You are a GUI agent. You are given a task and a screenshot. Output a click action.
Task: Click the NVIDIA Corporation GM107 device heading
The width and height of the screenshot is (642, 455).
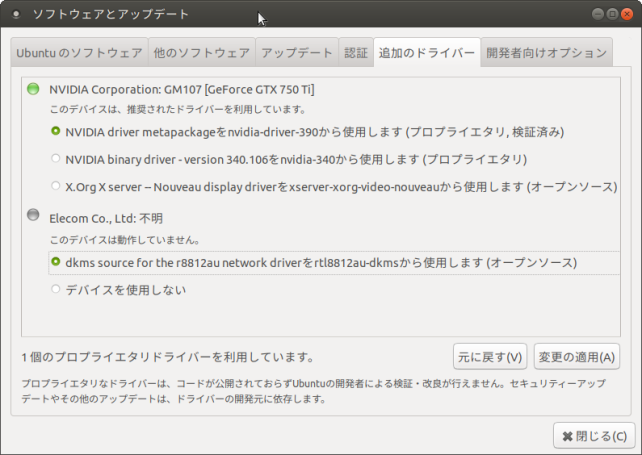coord(182,89)
